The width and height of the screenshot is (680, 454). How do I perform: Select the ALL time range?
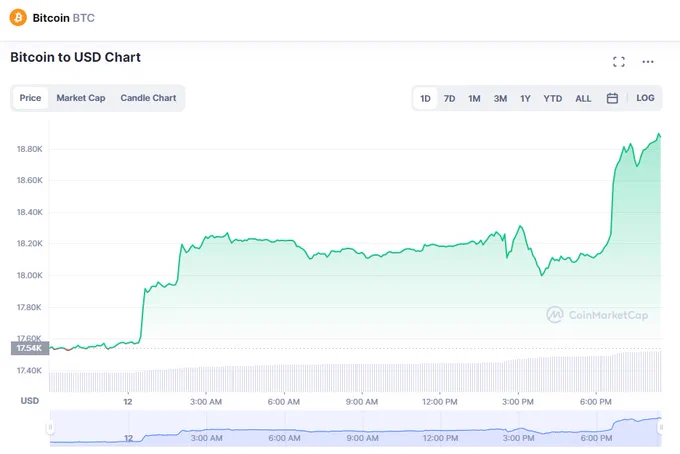tap(583, 98)
